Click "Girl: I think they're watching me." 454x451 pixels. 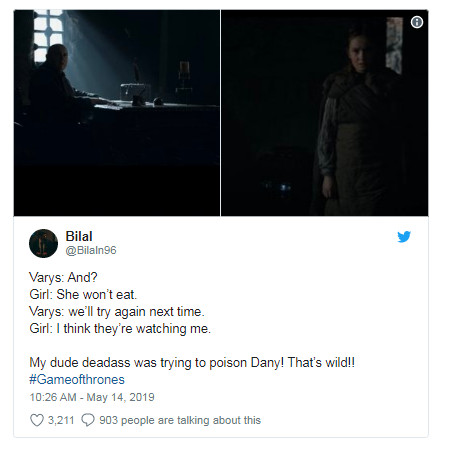pos(120,329)
